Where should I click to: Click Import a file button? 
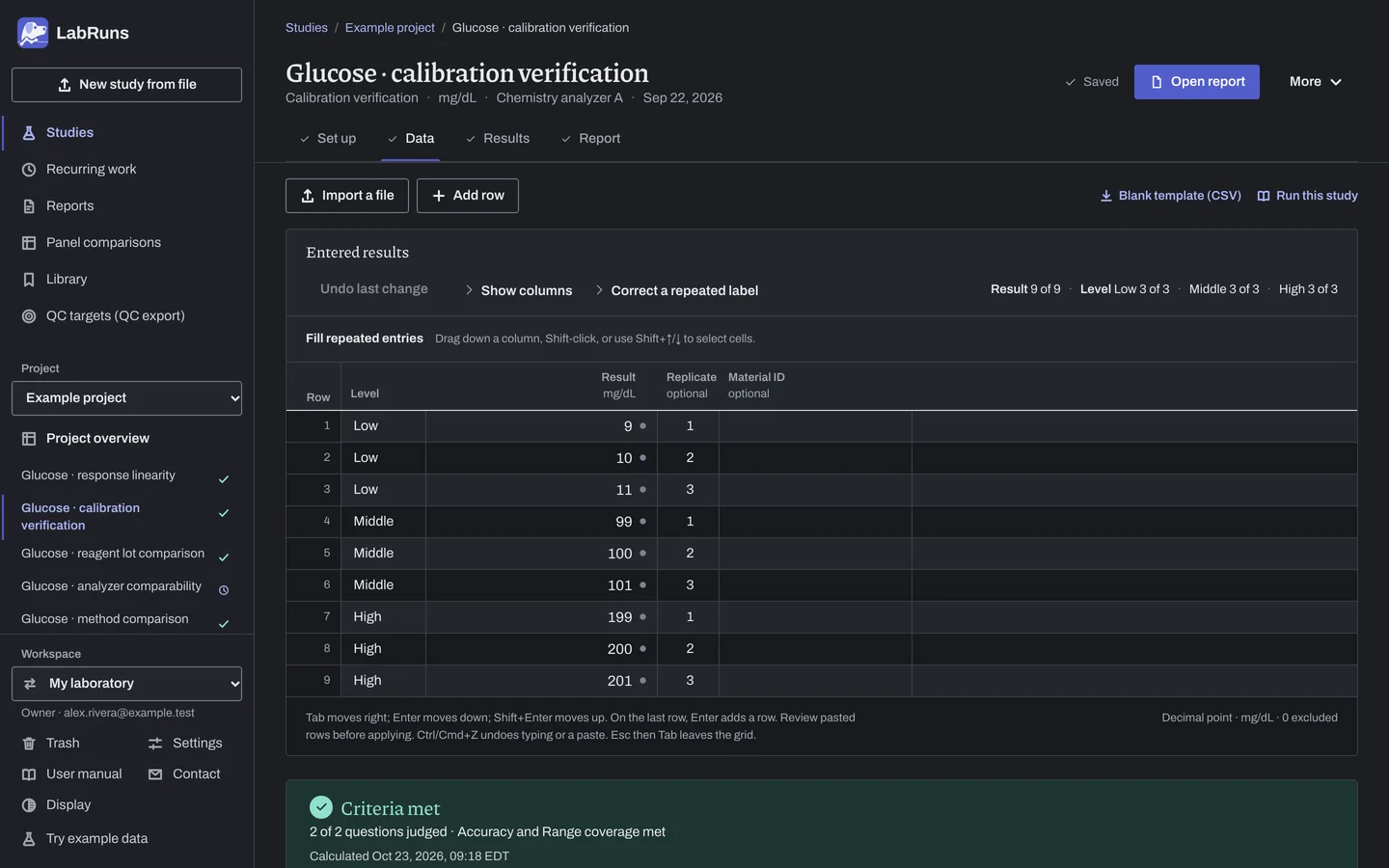347,196
